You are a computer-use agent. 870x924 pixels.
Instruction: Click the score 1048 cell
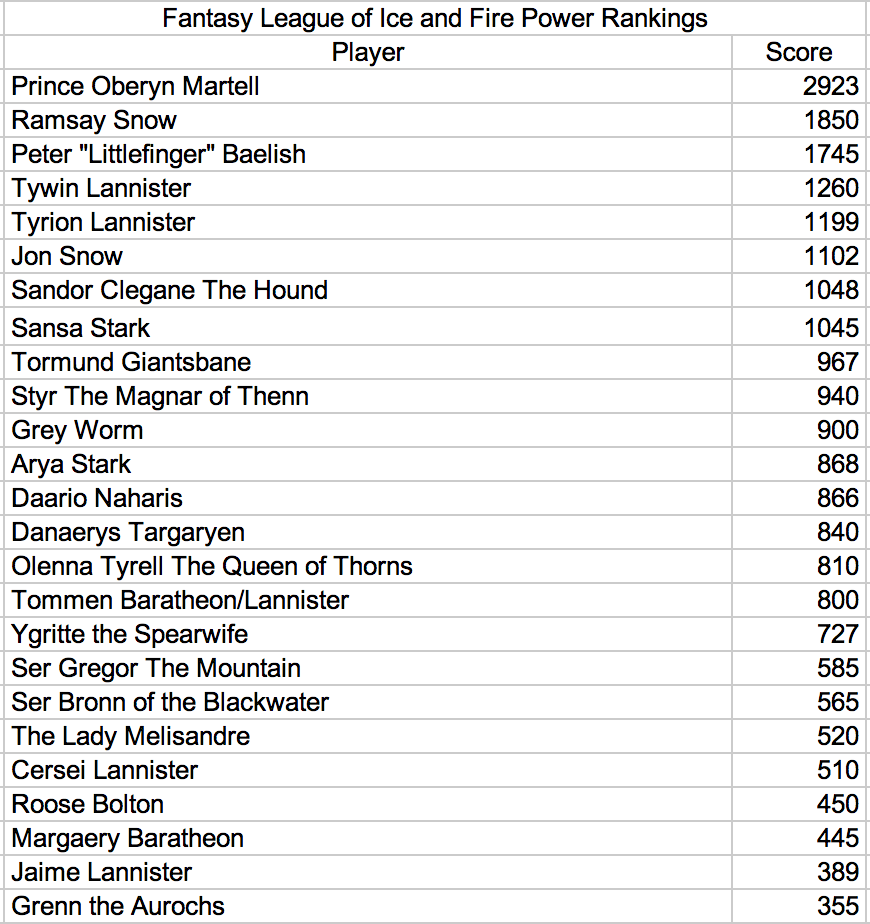800,291
